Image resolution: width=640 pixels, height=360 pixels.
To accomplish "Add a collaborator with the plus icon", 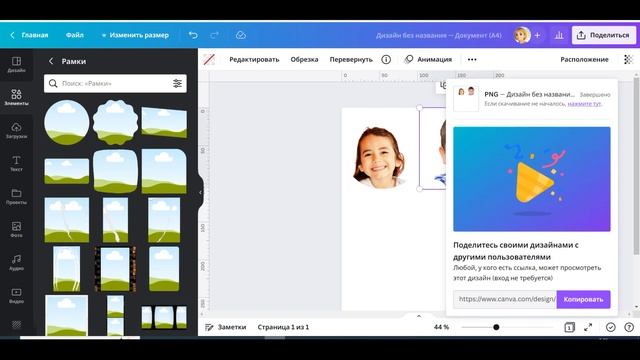I will pos(538,36).
